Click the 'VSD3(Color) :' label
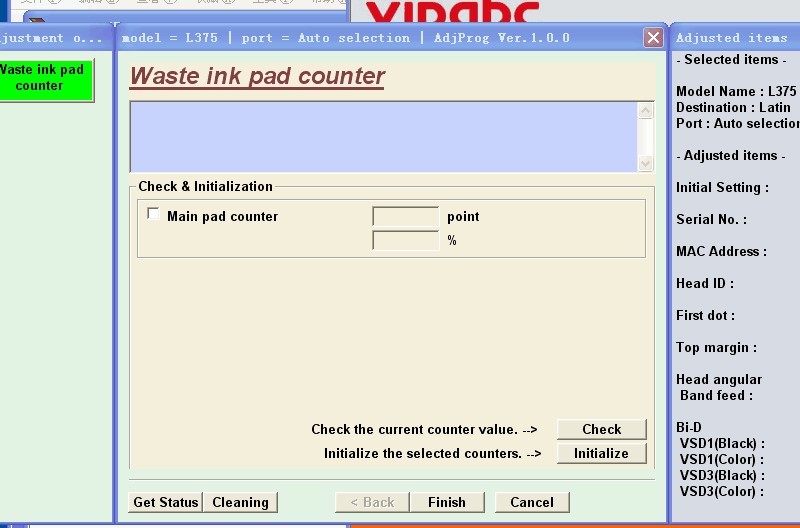Image resolution: width=800 pixels, height=528 pixels. click(x=722, y=492)
